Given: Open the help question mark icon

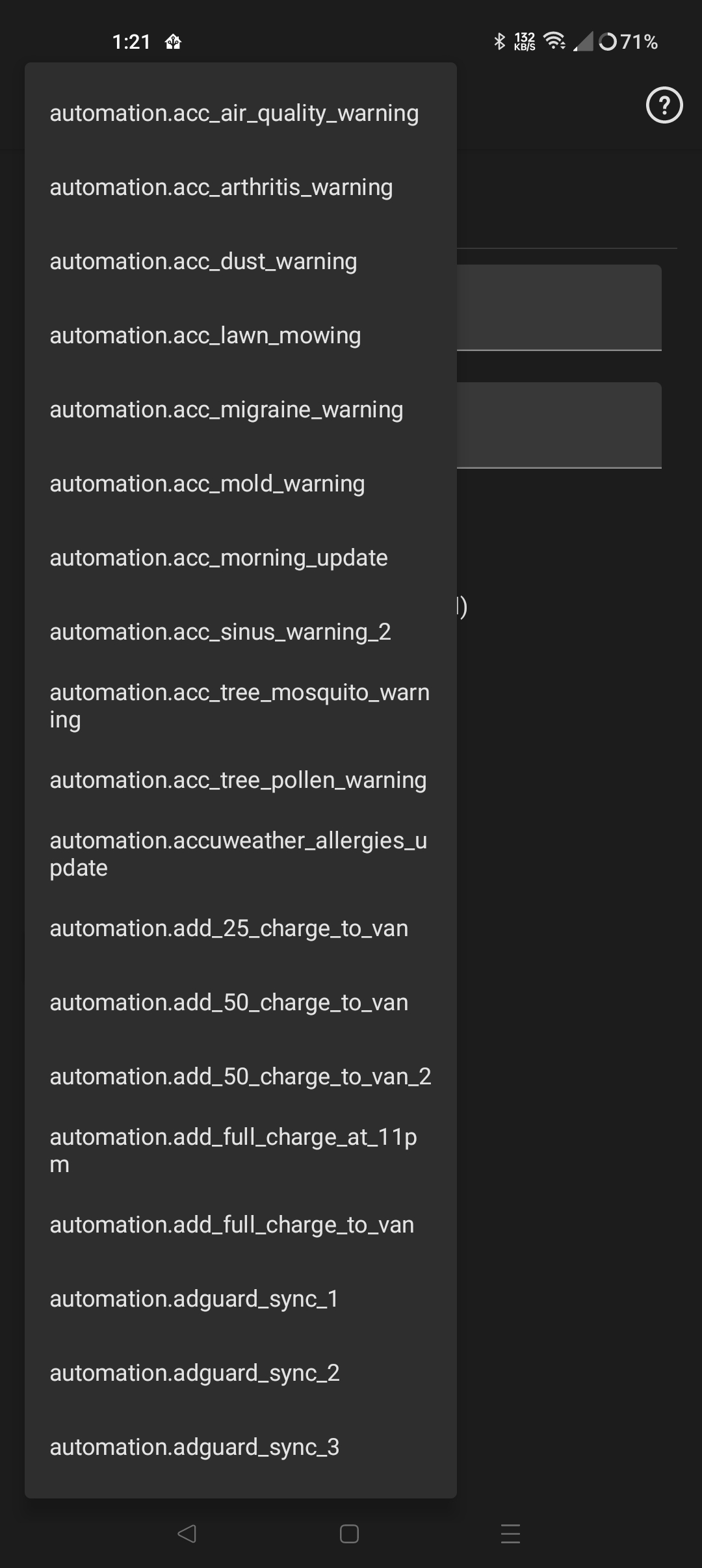Looking at the screenshot, I should (664, 105).
